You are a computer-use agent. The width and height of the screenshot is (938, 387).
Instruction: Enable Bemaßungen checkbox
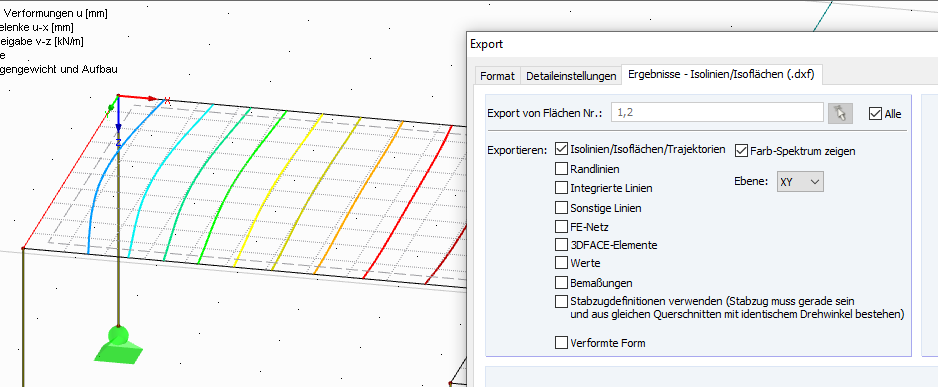(x=561, y=282)
